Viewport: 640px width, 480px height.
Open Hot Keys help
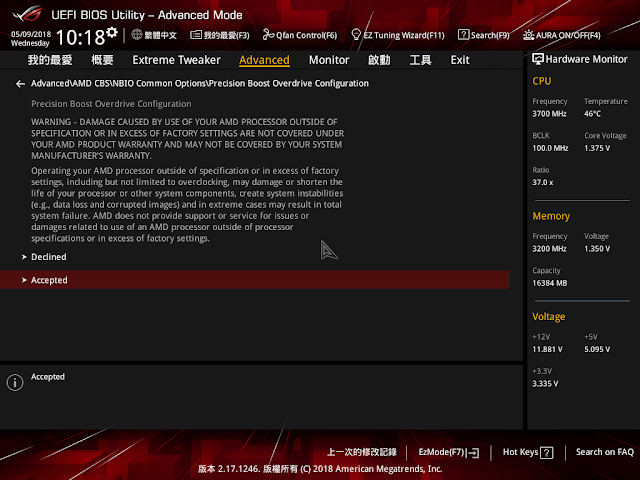[x=520, y=452]
